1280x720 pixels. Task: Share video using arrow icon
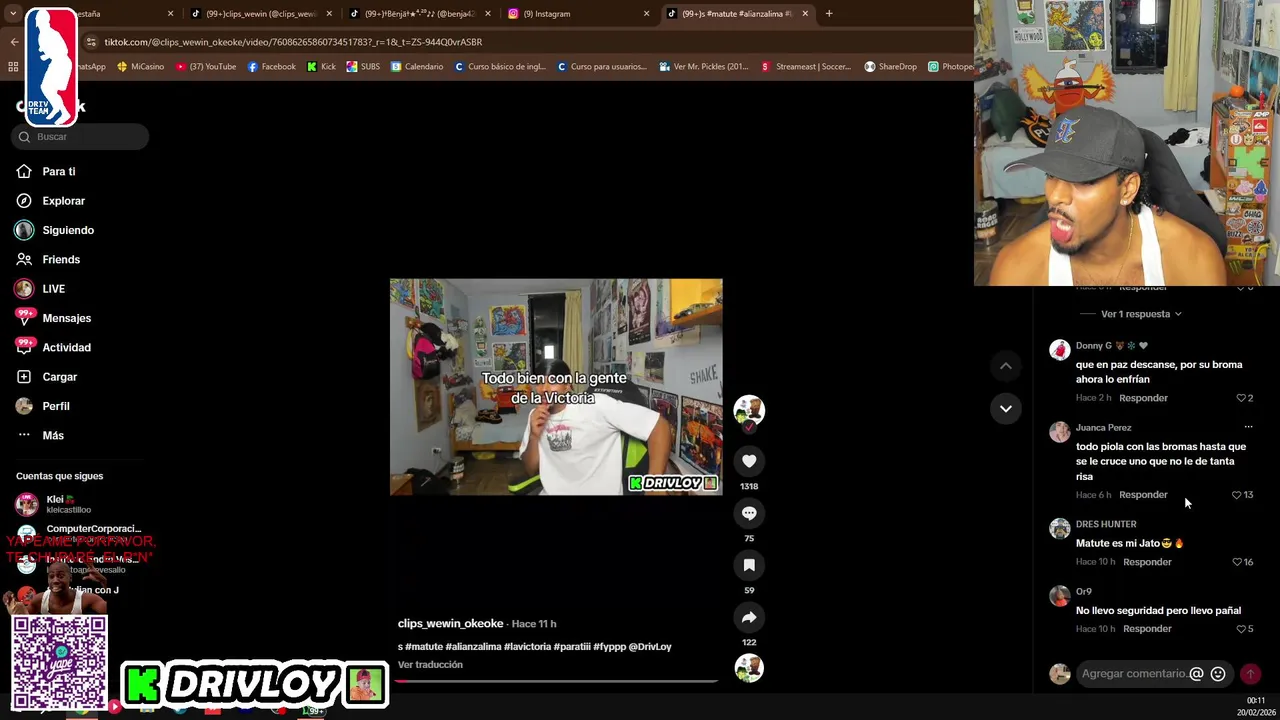click(749, 617)
